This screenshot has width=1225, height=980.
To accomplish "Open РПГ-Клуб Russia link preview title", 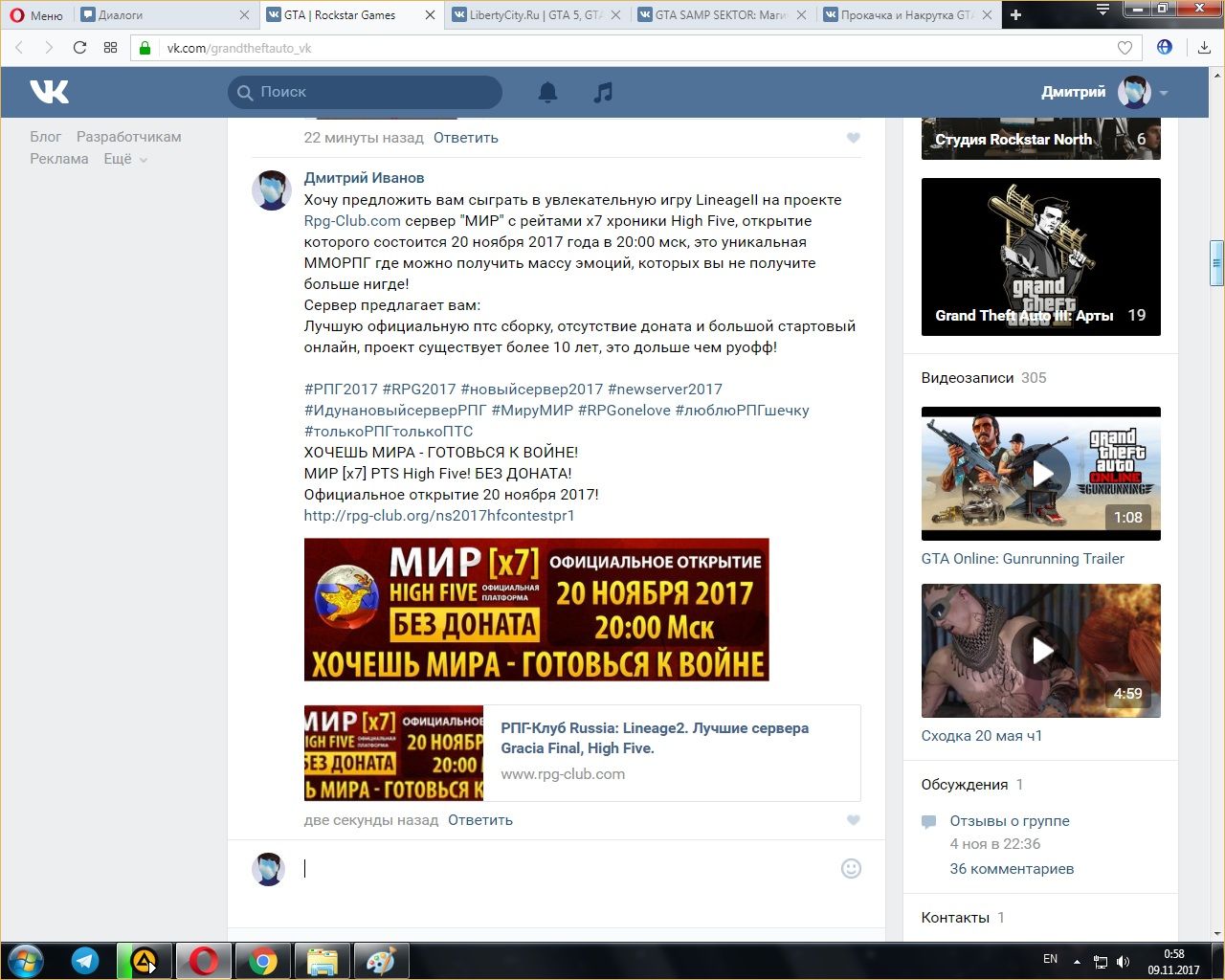I will [x=655, y=738].
